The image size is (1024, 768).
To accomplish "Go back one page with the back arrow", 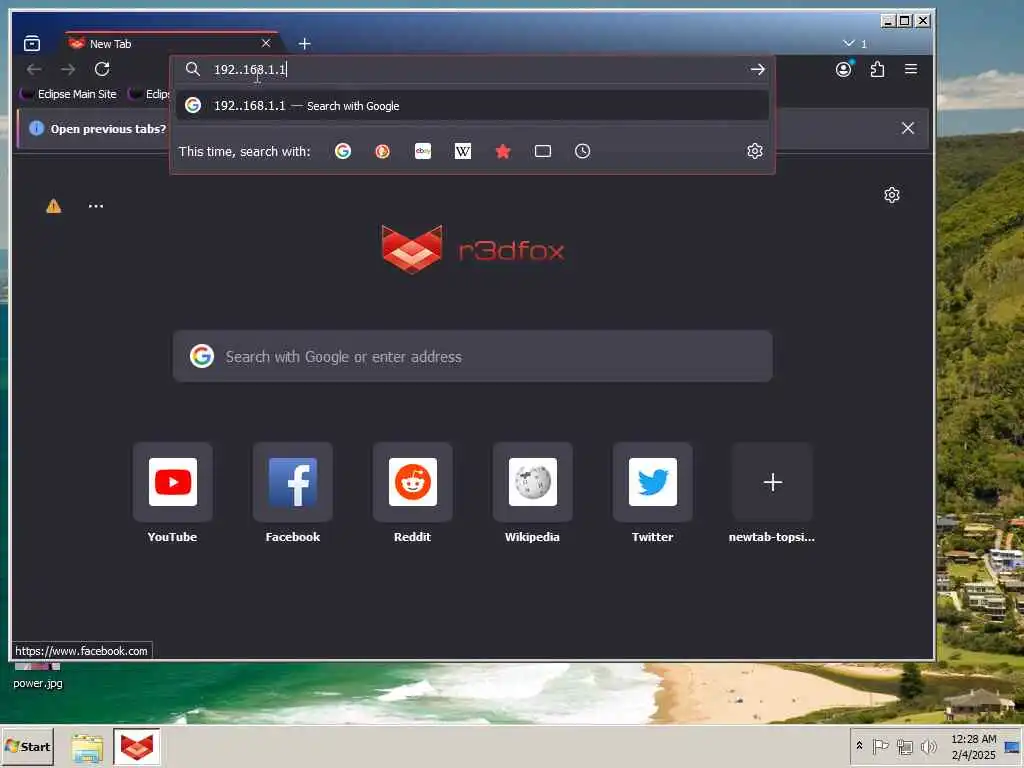I will 34,69.
